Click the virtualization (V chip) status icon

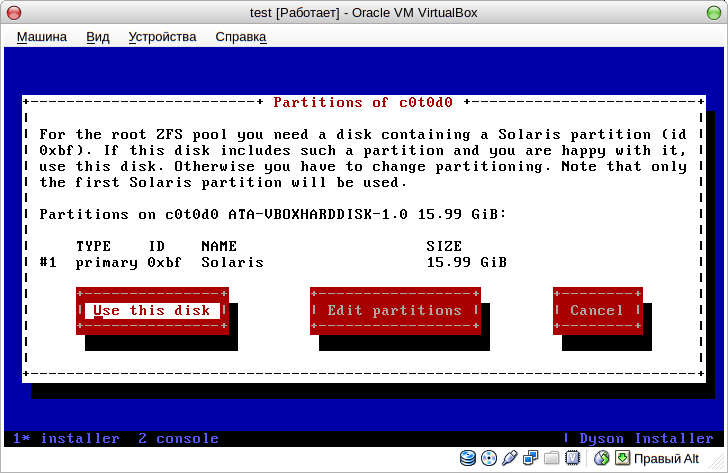[572, 458]
